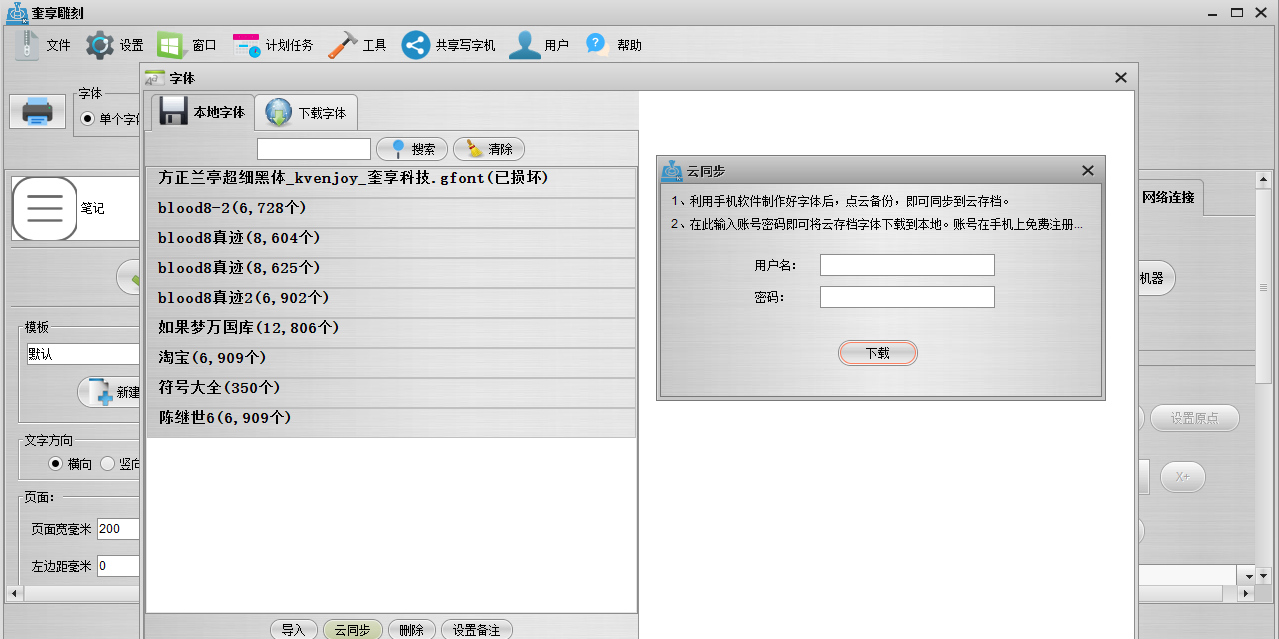Select 横向 text direction radio button
The height and width of the screenshot is (639, 1279).
pyautogui.click(x=56, y=464)
